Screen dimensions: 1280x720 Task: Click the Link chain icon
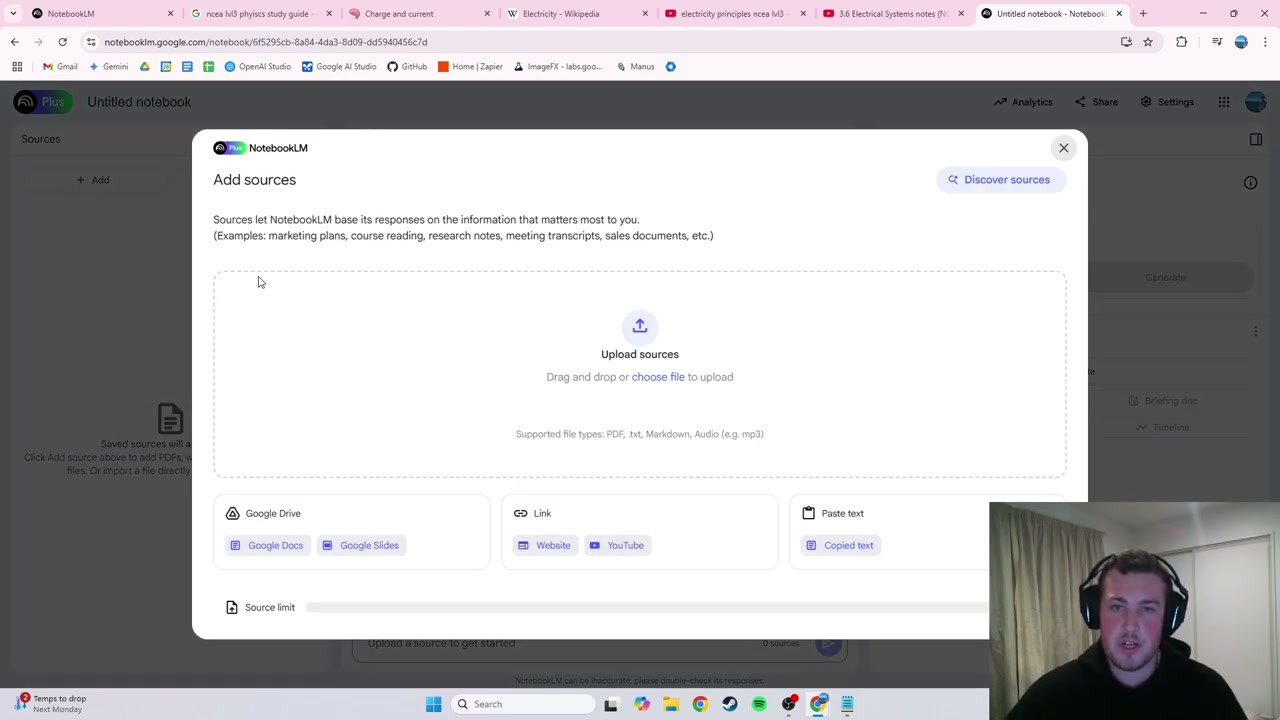point(521,513)
